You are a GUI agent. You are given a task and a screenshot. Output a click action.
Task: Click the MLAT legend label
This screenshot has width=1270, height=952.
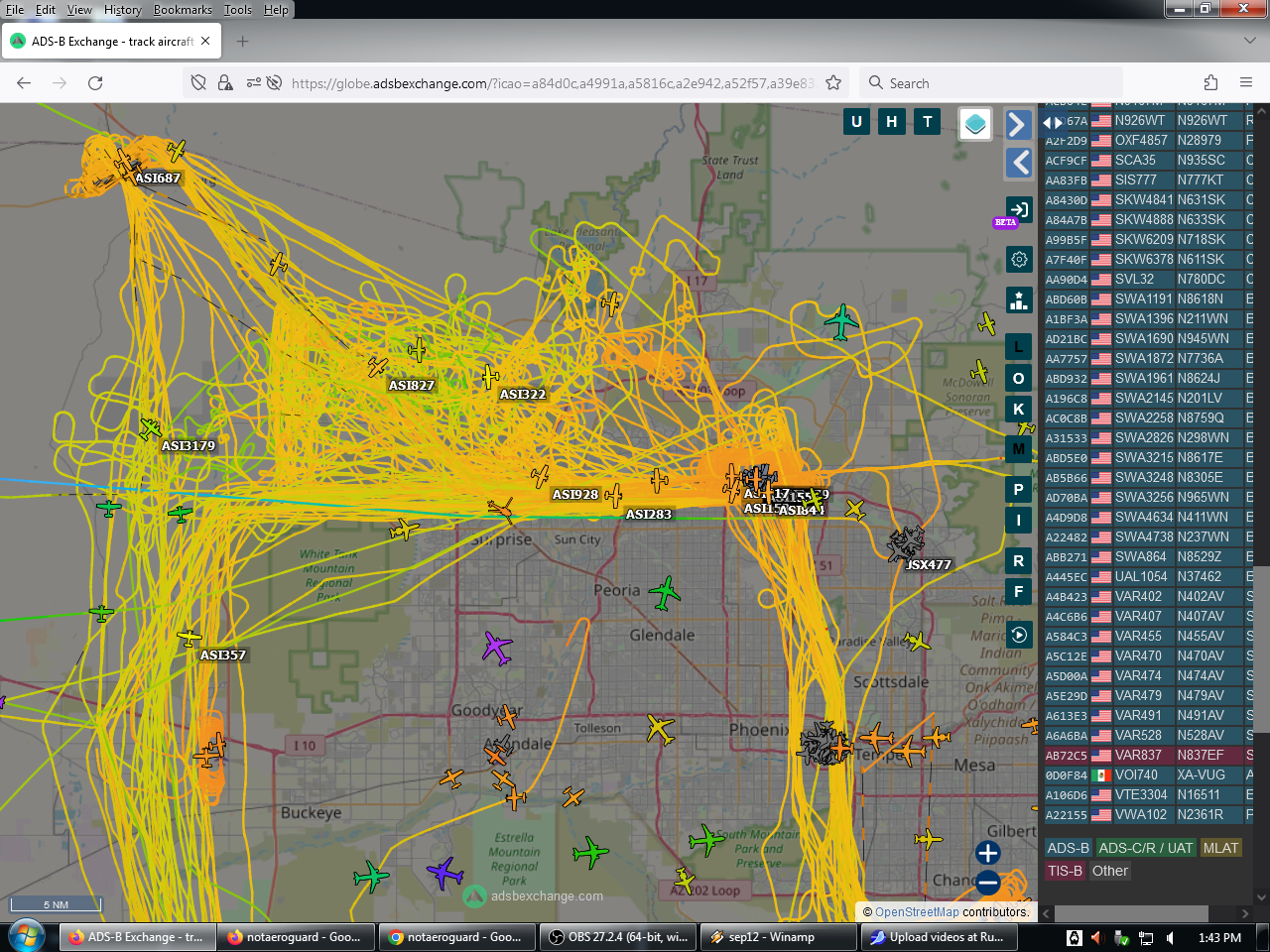[x=1220, y=848]
